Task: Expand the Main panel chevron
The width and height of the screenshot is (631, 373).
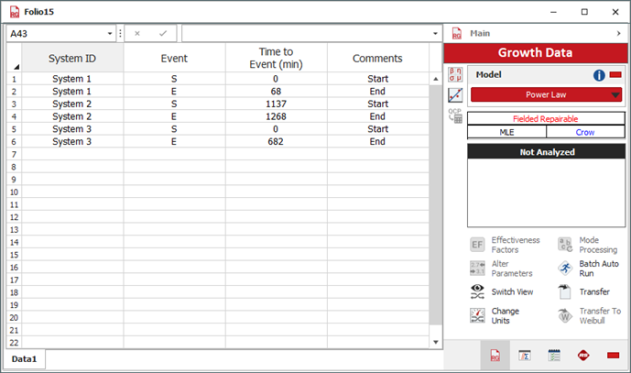Action: click(619, 33)
